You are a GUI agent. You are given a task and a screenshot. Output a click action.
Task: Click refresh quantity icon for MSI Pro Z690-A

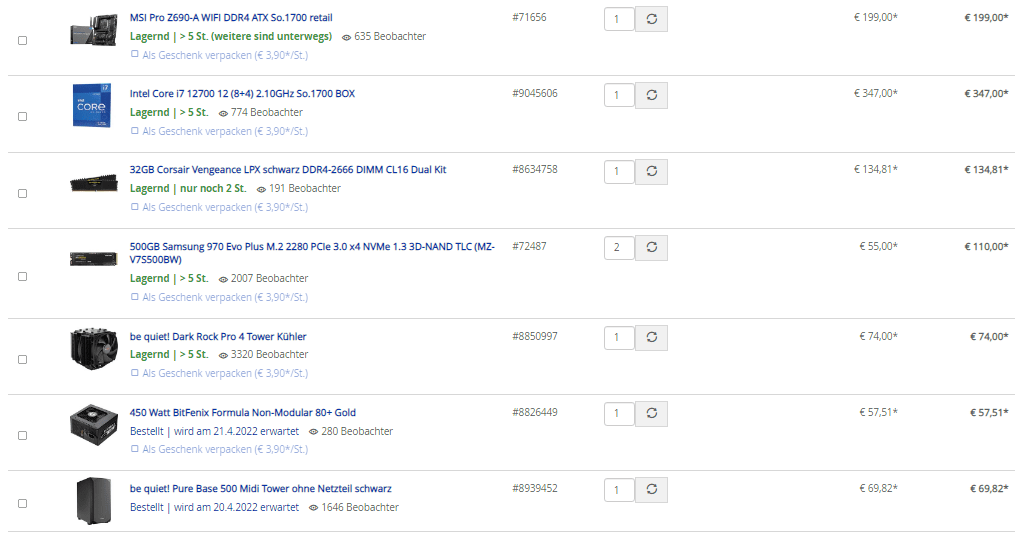651,19
